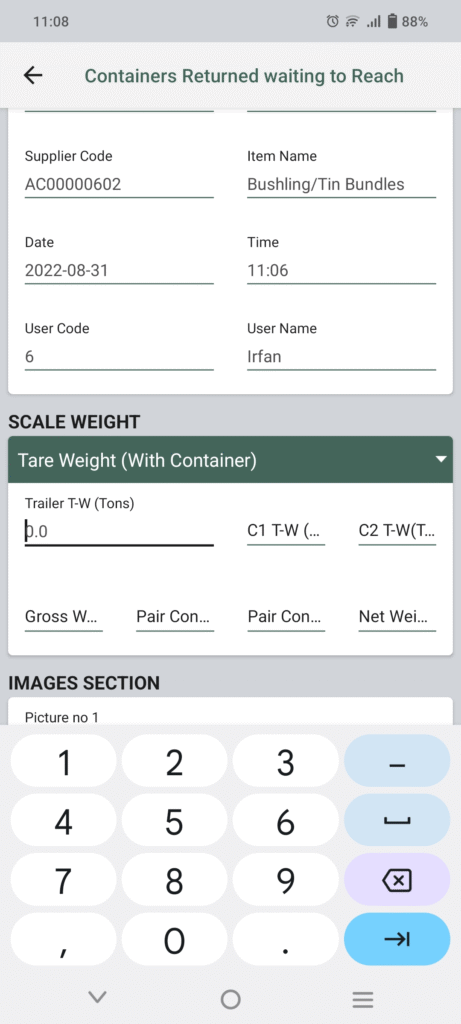461x1024 pixels.
Task: Tap the space bar key icon
Action: pyautogui.click(x=397, y=822)
